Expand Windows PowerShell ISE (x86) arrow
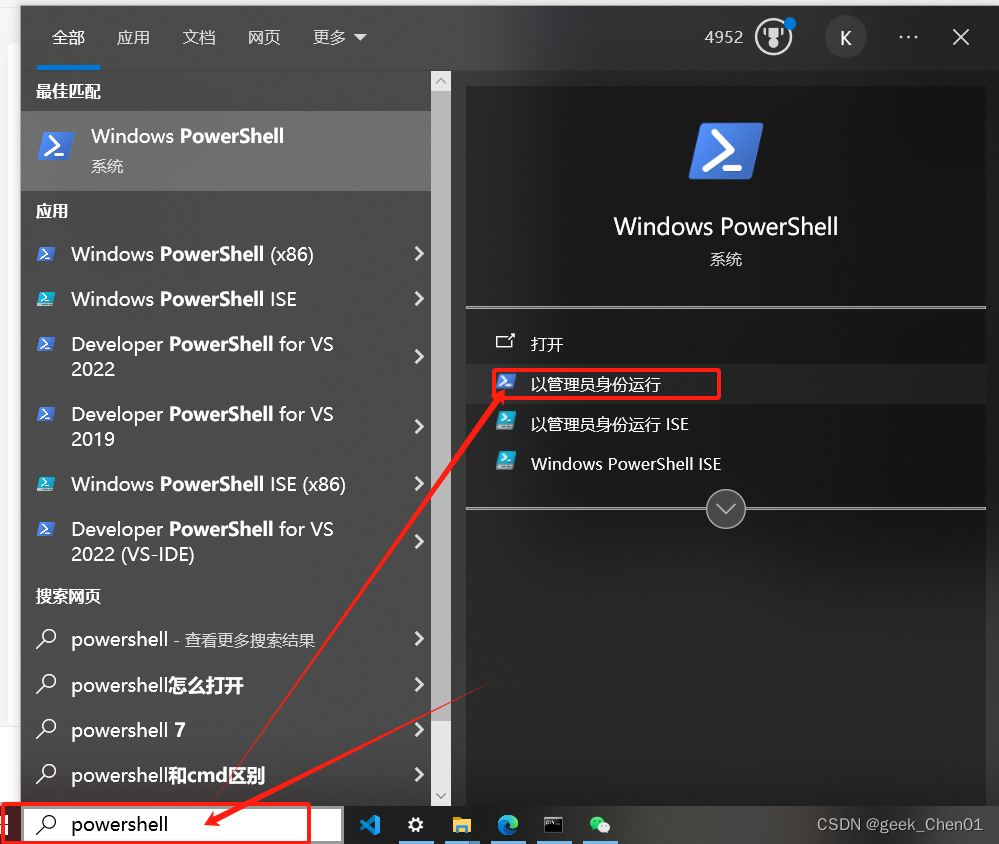 (419, 483)
